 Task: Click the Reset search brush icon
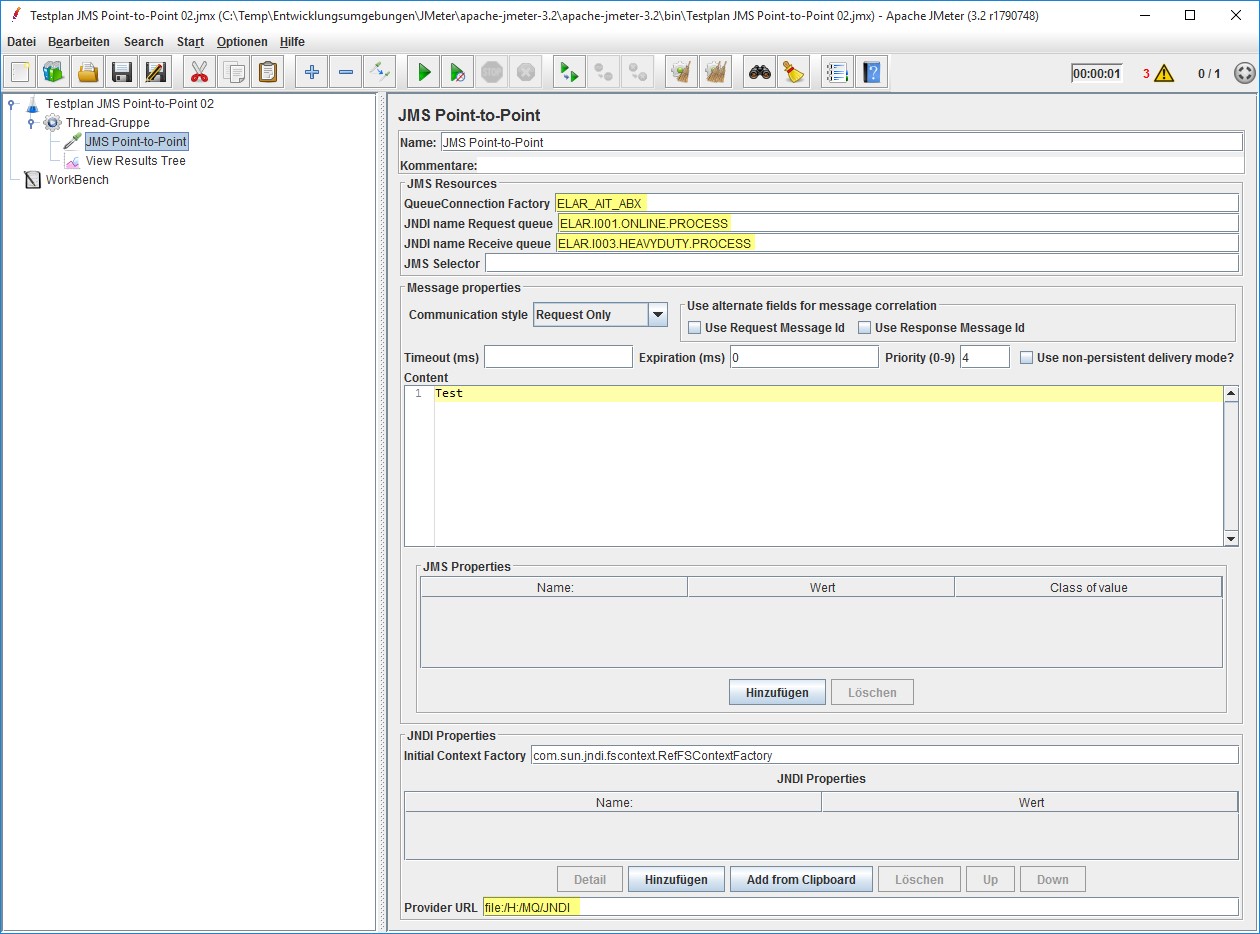[x=794, y=72]
